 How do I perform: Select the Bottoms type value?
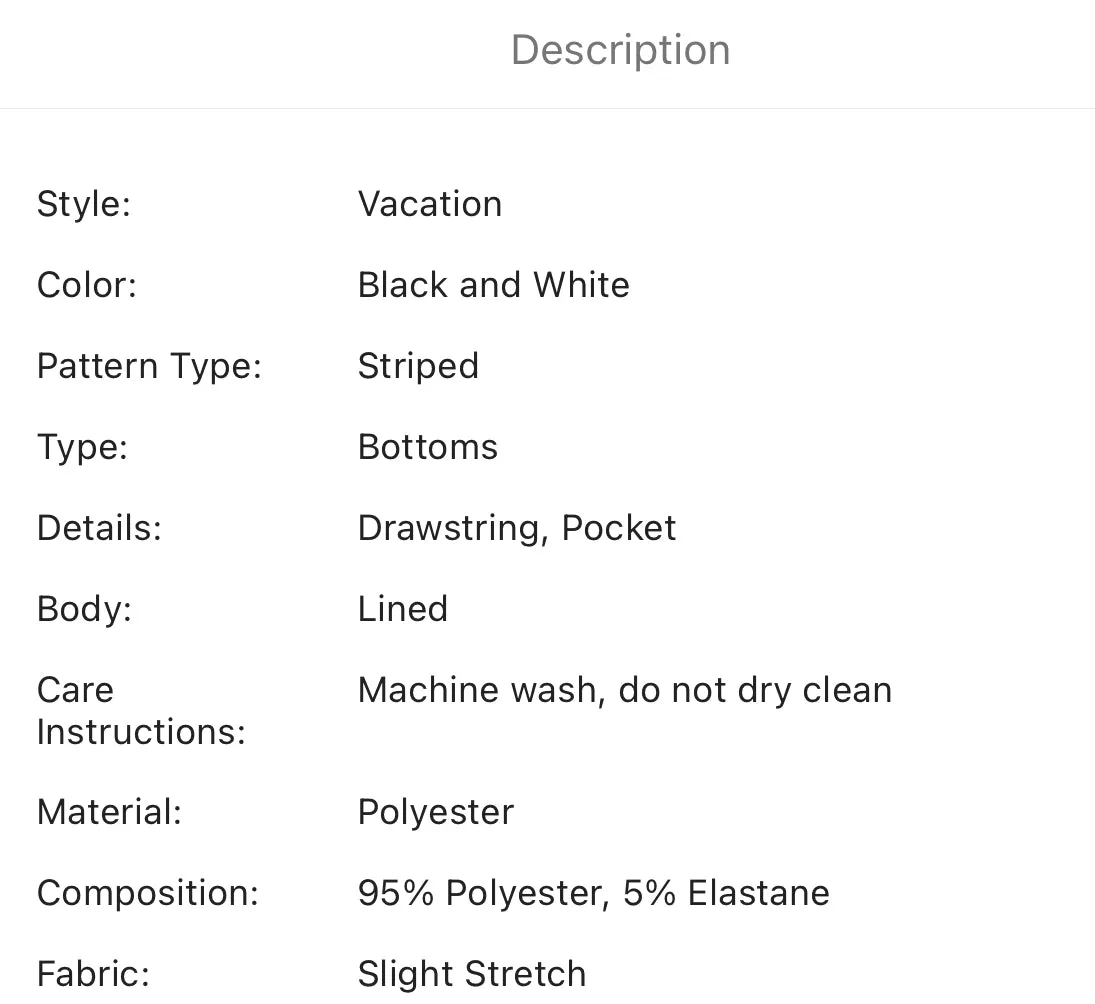pyautogui.click(x=427, y=447)
